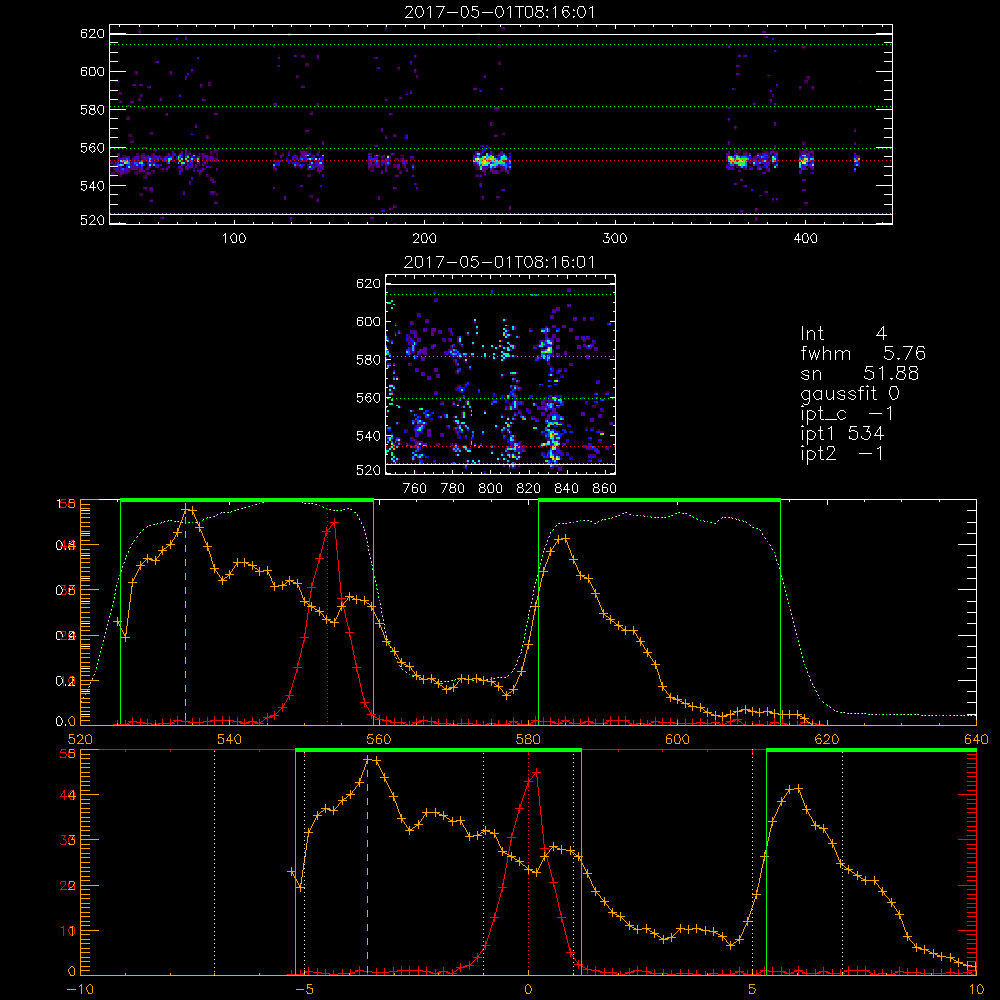Click y-axis label 580 on middle image
This screenshot has width=1000, height=1000.
click(x=369, y=360)
